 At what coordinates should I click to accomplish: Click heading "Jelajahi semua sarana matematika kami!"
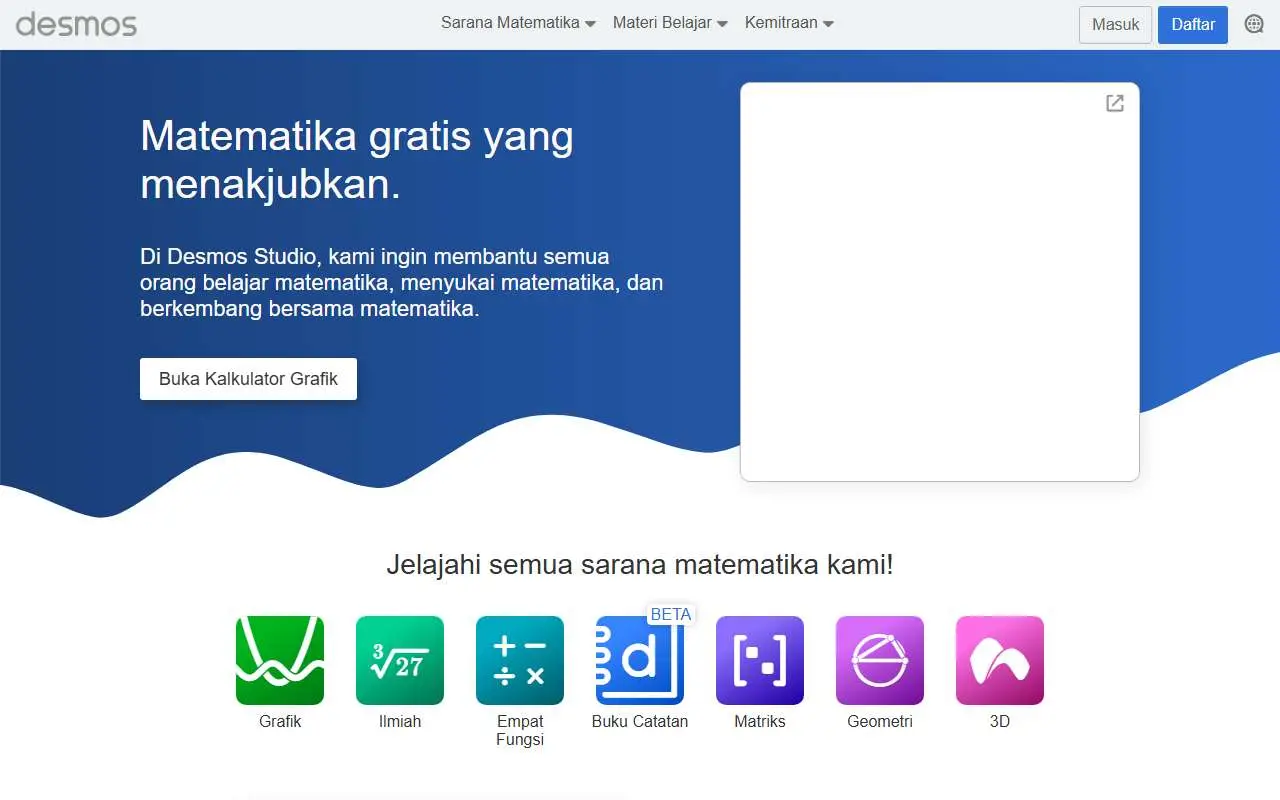pos(640,564)
